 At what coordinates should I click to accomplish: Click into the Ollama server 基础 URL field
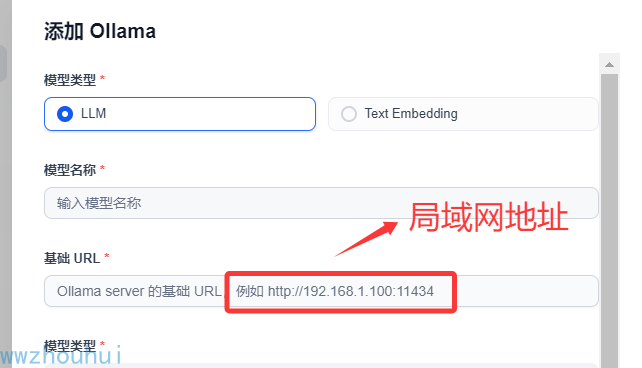coord(321,291)
